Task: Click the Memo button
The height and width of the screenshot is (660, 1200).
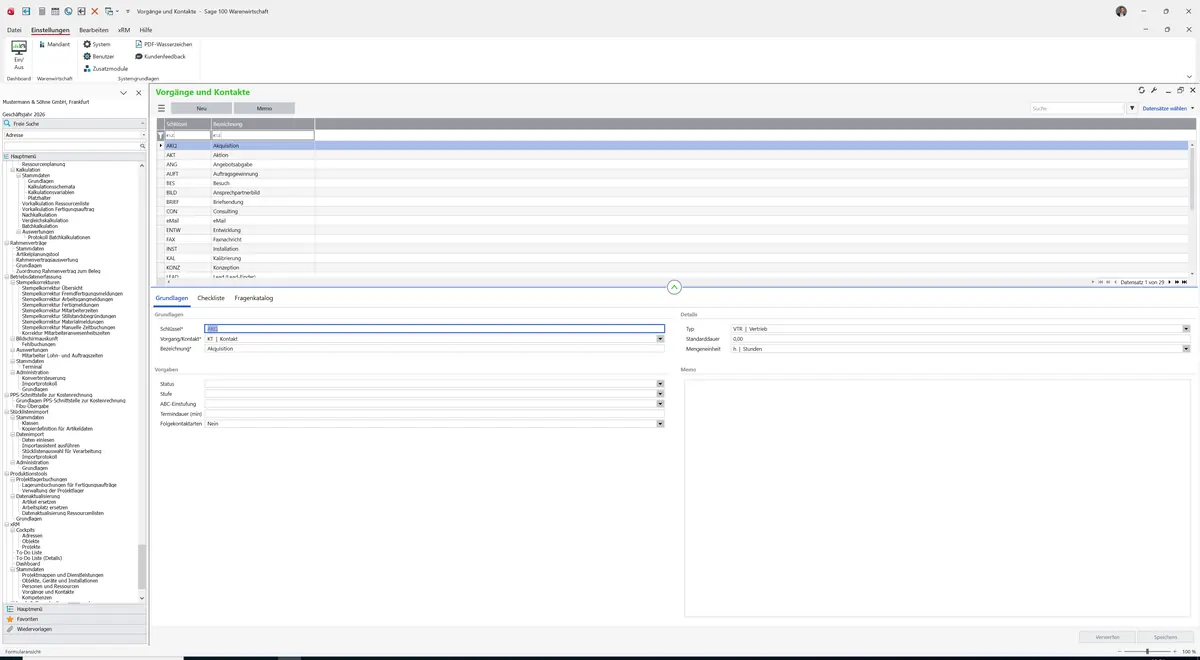Action: tap(264, 108)
